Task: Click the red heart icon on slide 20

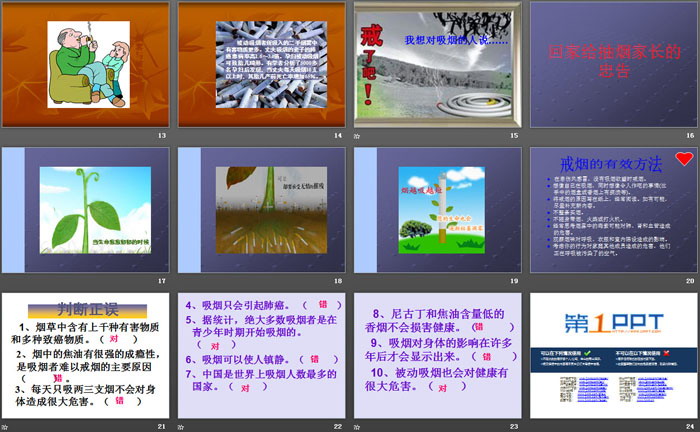Action: [x=684, y=158]
